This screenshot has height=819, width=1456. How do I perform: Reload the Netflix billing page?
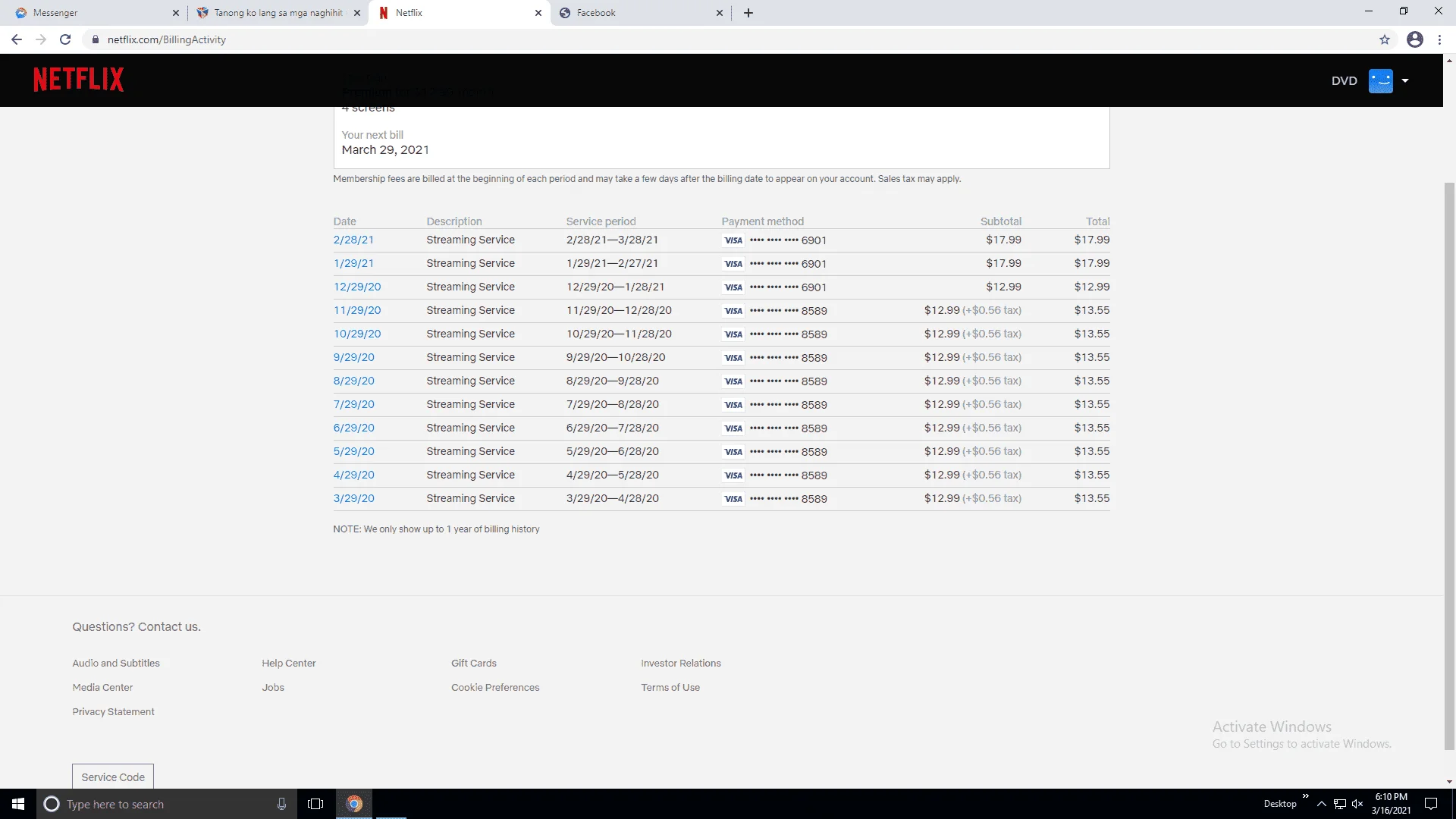[x=65, y=39]
